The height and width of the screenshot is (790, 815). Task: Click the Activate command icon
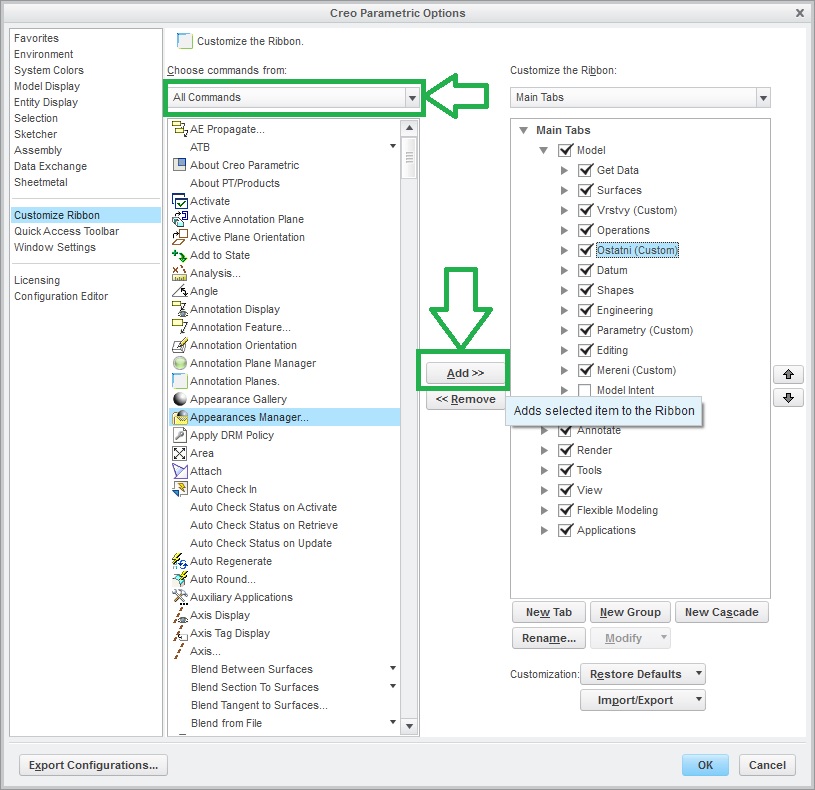pos(179,201)
